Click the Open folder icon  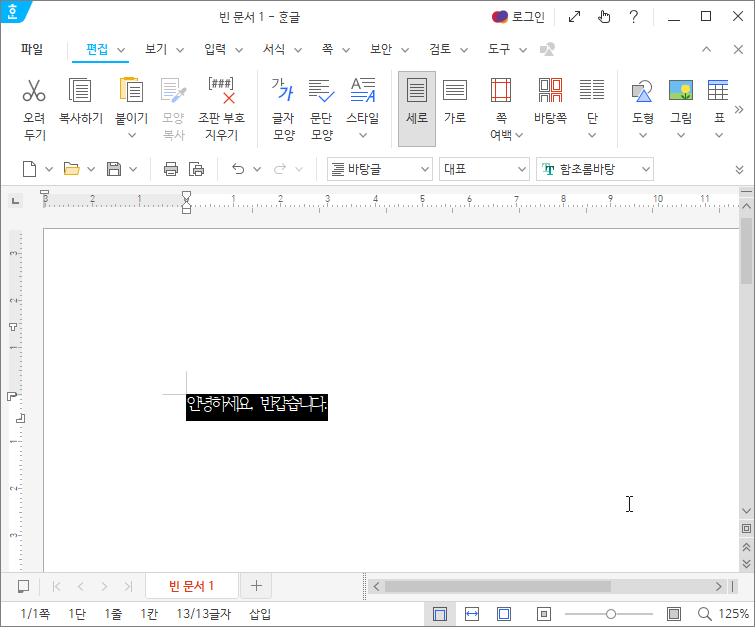(72, 169)
